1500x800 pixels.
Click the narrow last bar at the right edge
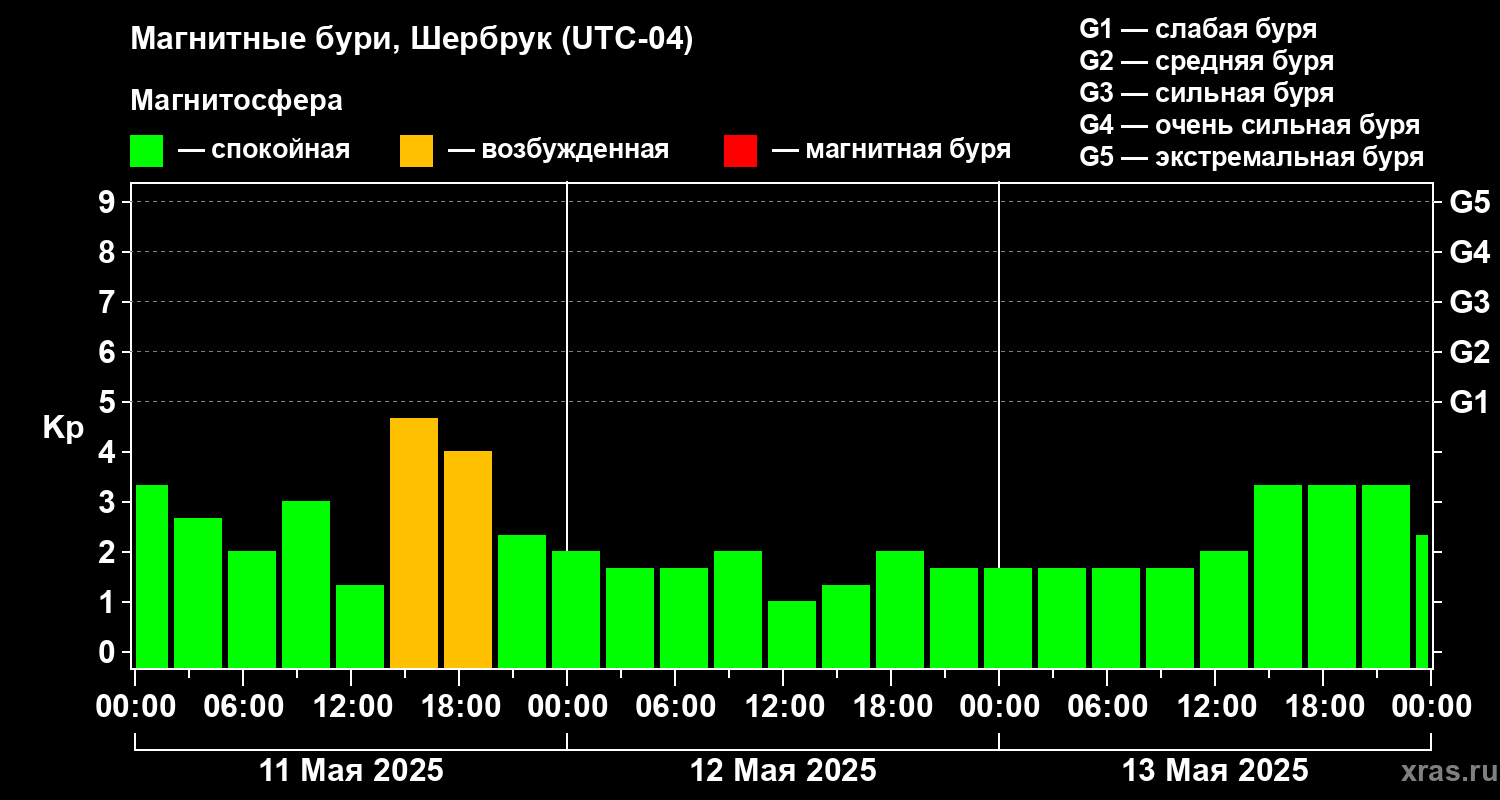pyautogui.click(x=1422, y=601)
